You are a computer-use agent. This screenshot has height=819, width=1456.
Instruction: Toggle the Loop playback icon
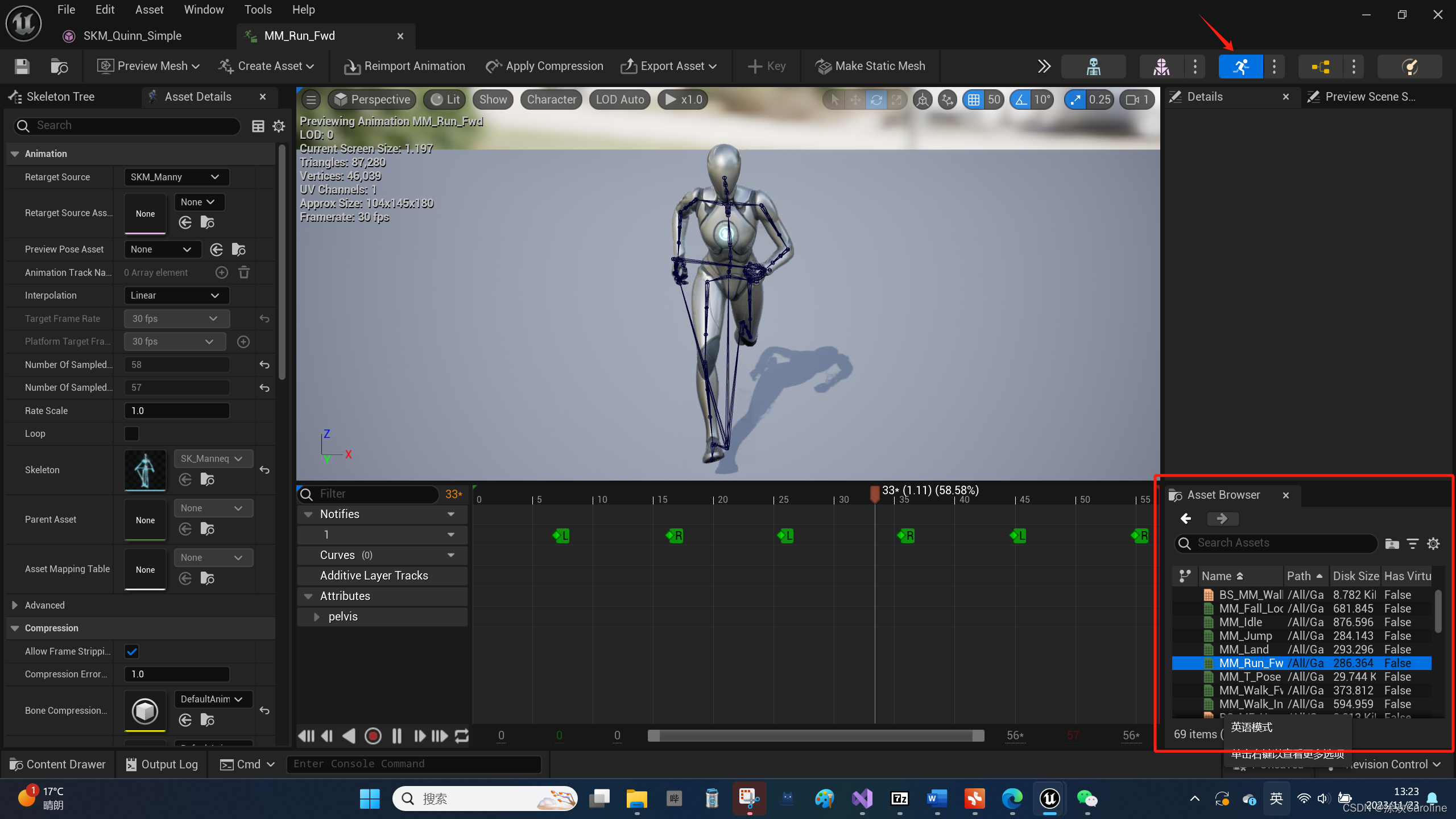point(462,735)
